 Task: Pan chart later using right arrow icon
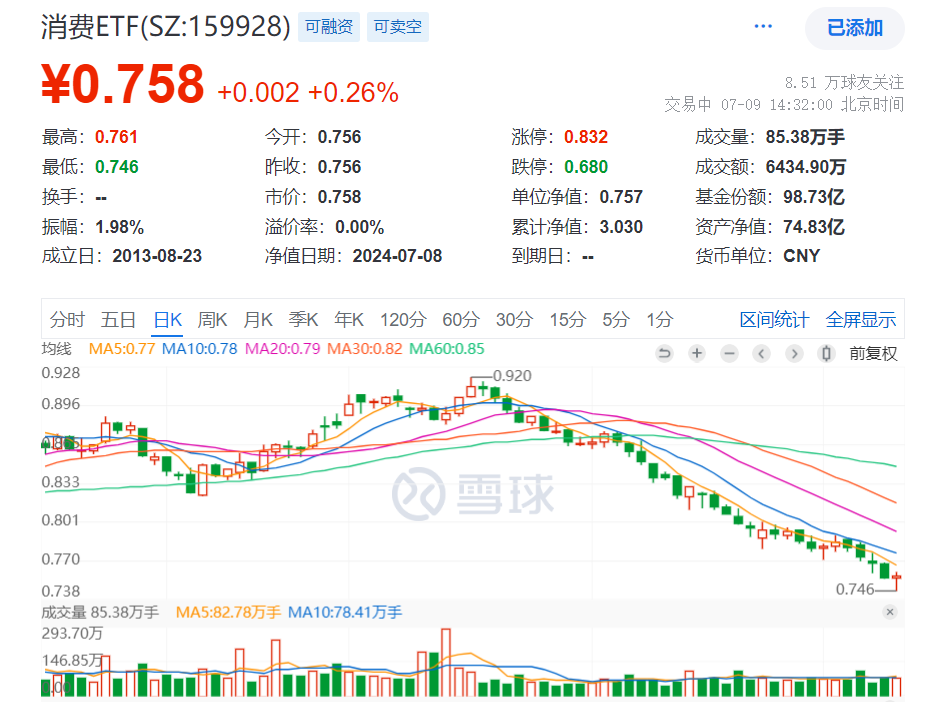[793, 353]
